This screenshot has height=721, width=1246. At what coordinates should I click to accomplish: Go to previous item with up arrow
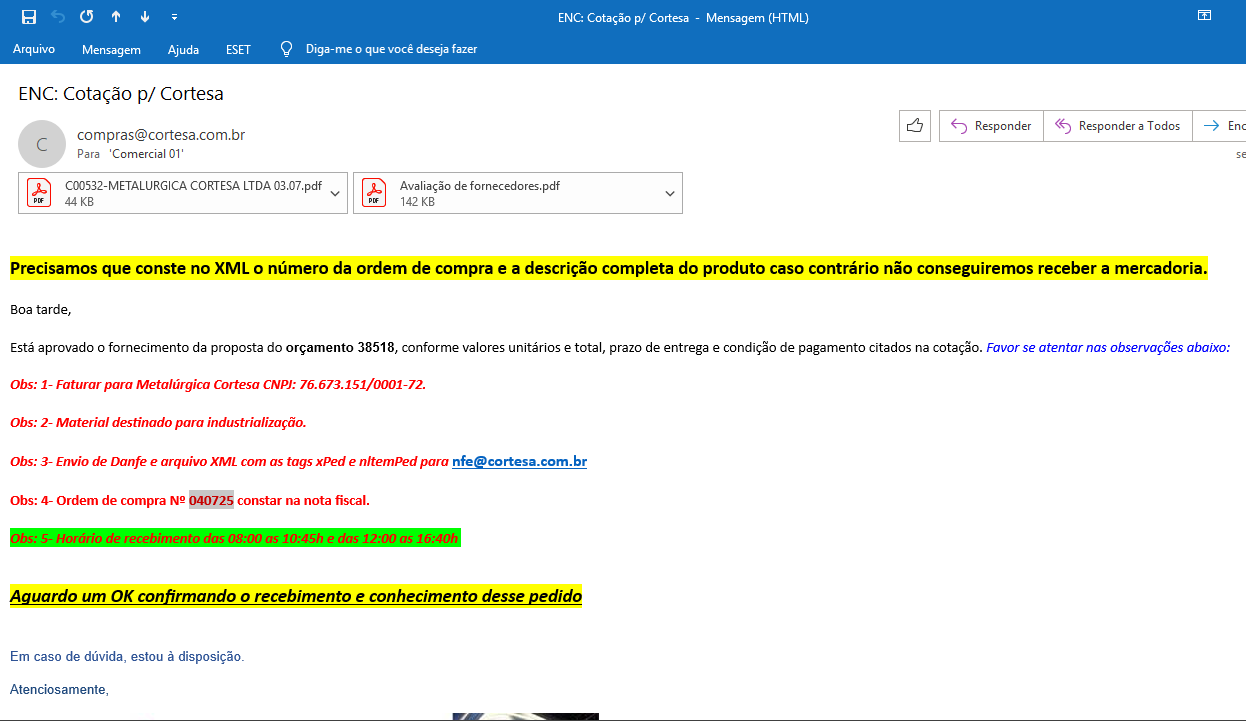(116, 17)
